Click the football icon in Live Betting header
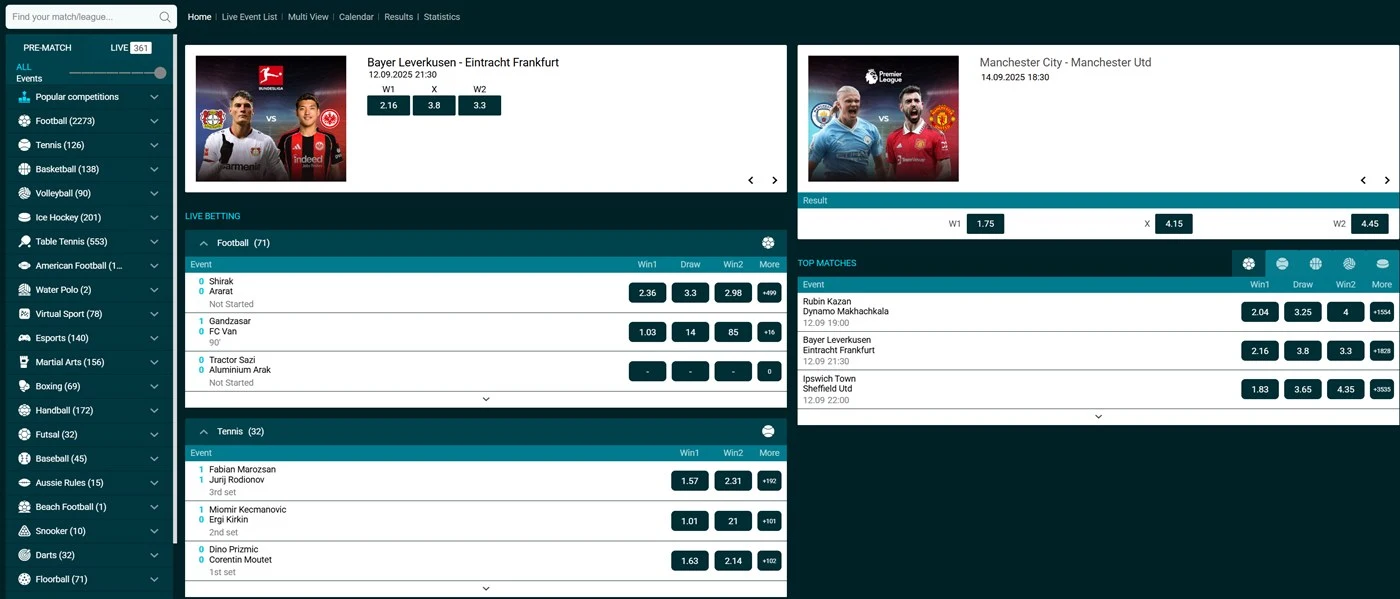 click(x=768, y=243)
